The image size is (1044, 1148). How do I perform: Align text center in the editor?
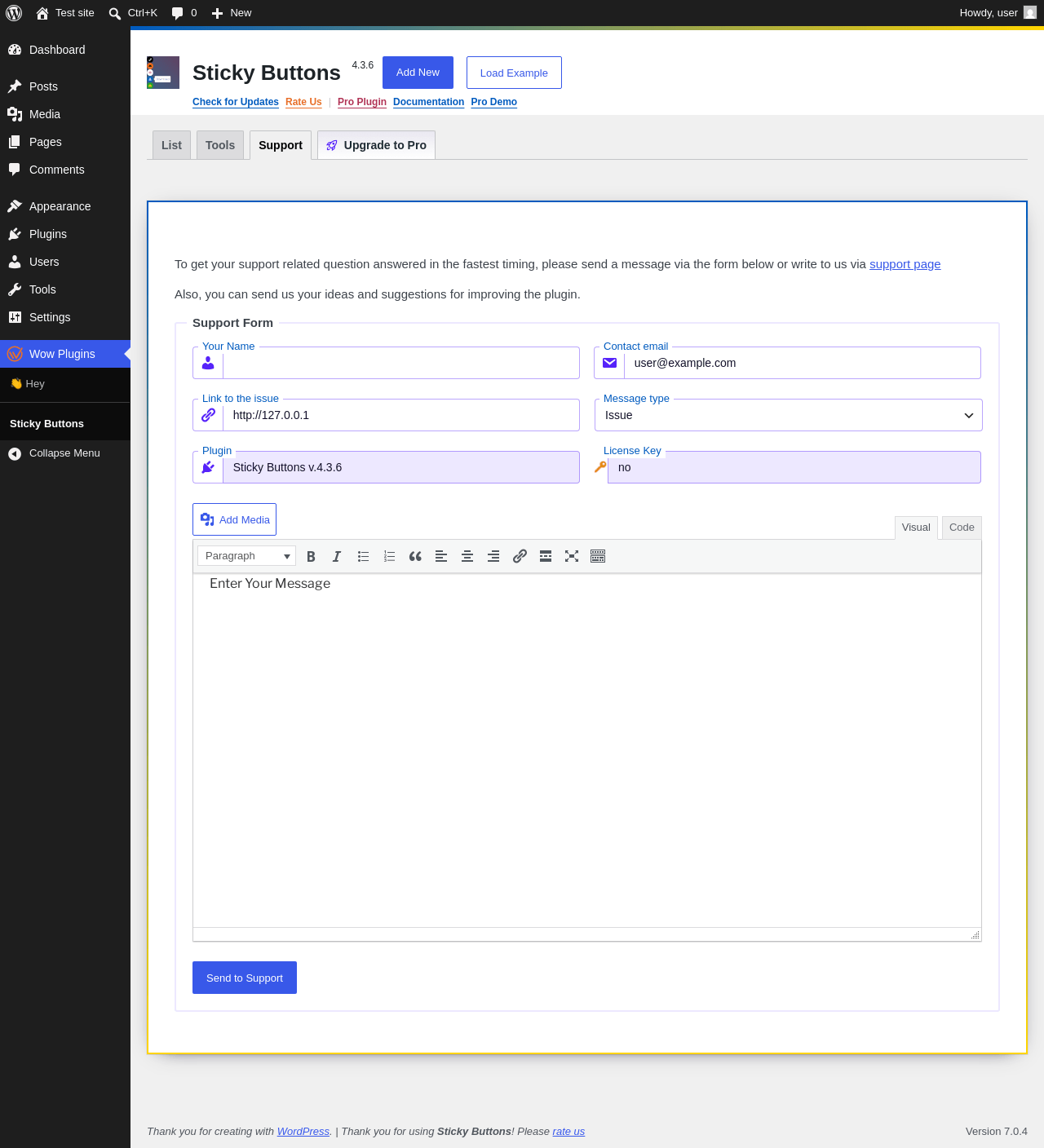coord(467,556)
